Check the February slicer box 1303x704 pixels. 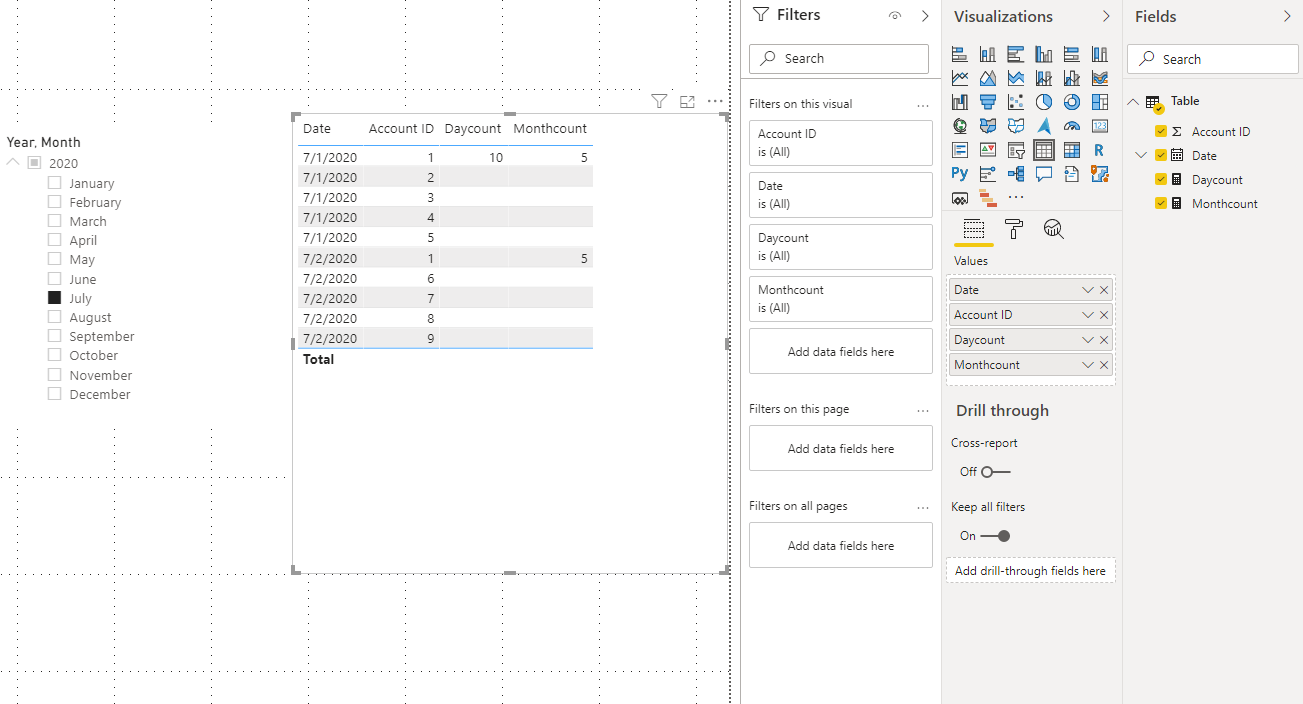click(55, 202)
